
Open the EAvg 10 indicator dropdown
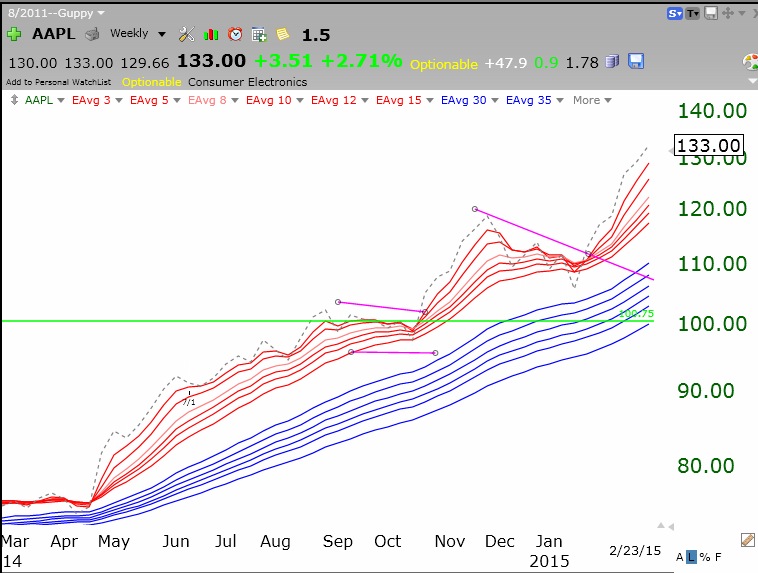[300, 101]
